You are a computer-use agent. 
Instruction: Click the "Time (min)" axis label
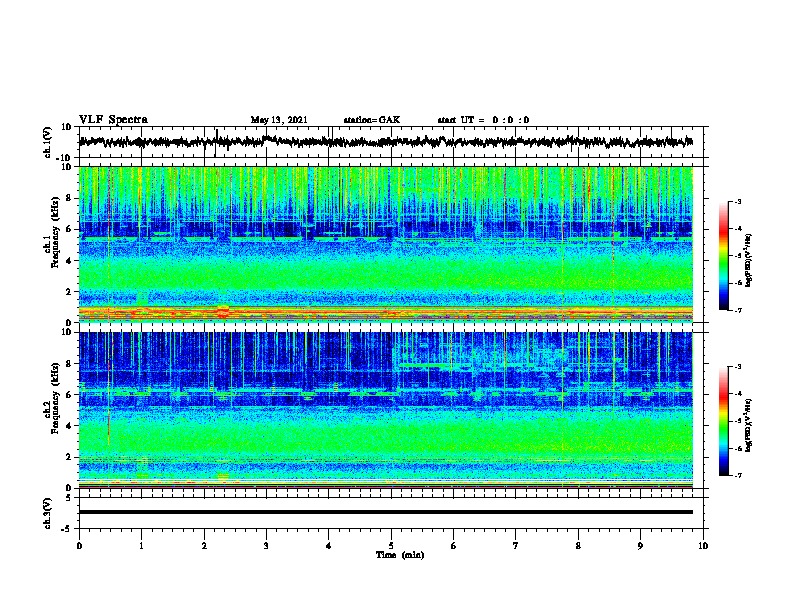click(400, 555)
